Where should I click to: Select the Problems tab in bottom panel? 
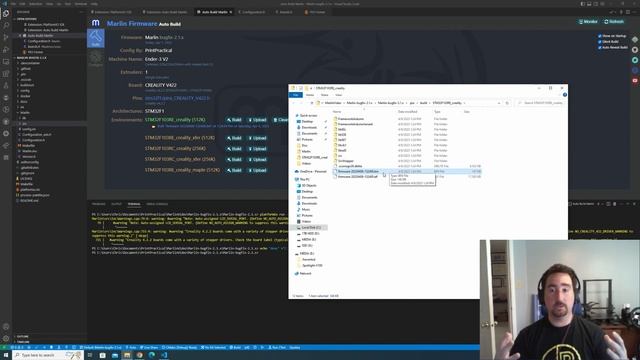[98, 204]
